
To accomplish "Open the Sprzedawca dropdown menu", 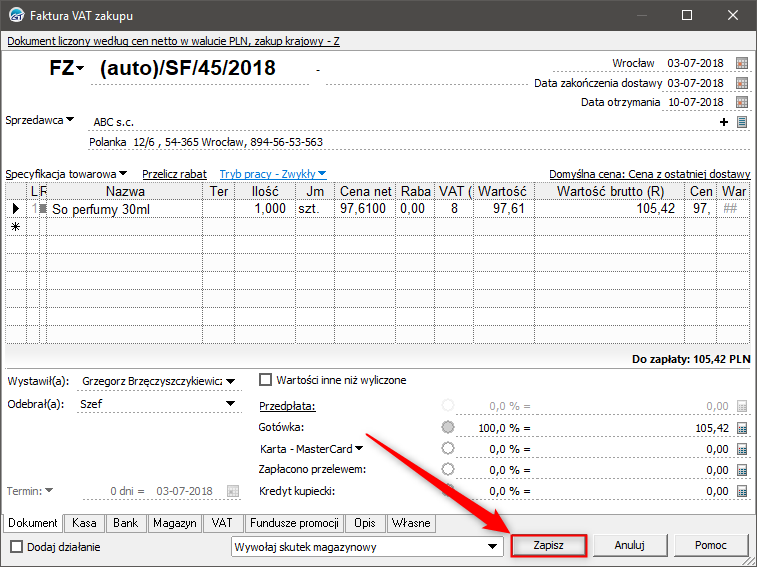I will coord(70,119).
